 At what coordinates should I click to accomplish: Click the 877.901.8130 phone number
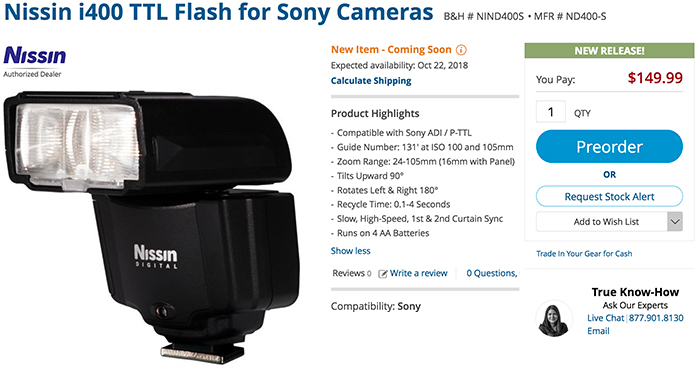656,318
